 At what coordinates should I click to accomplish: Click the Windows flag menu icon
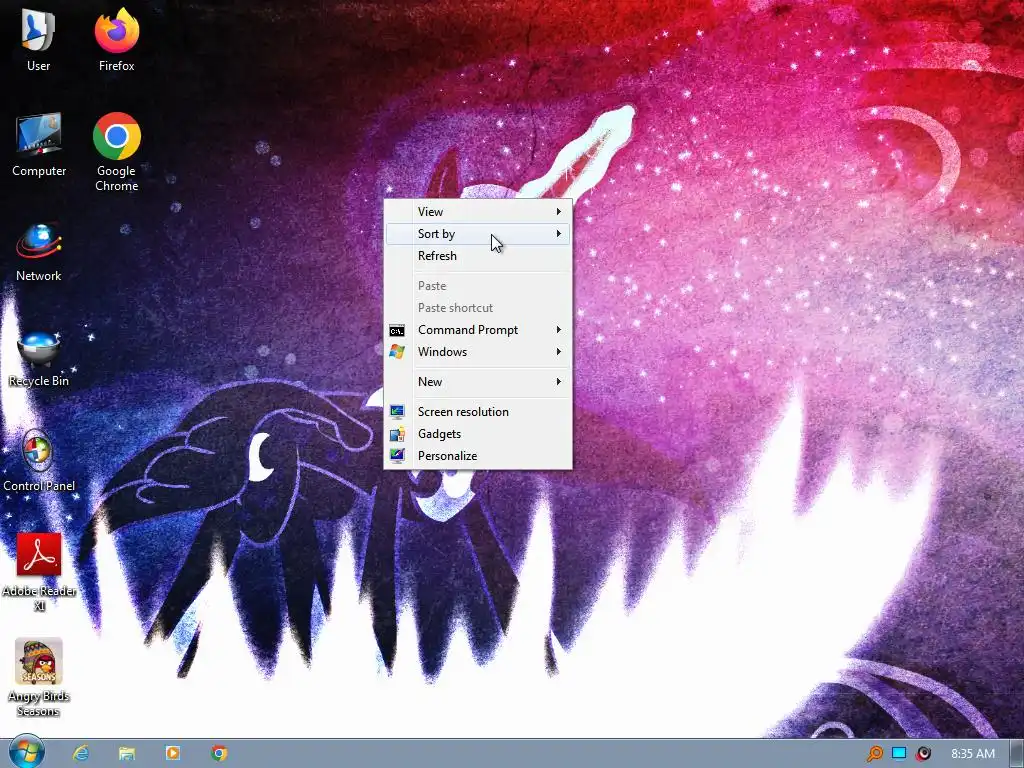coord(396,352)
